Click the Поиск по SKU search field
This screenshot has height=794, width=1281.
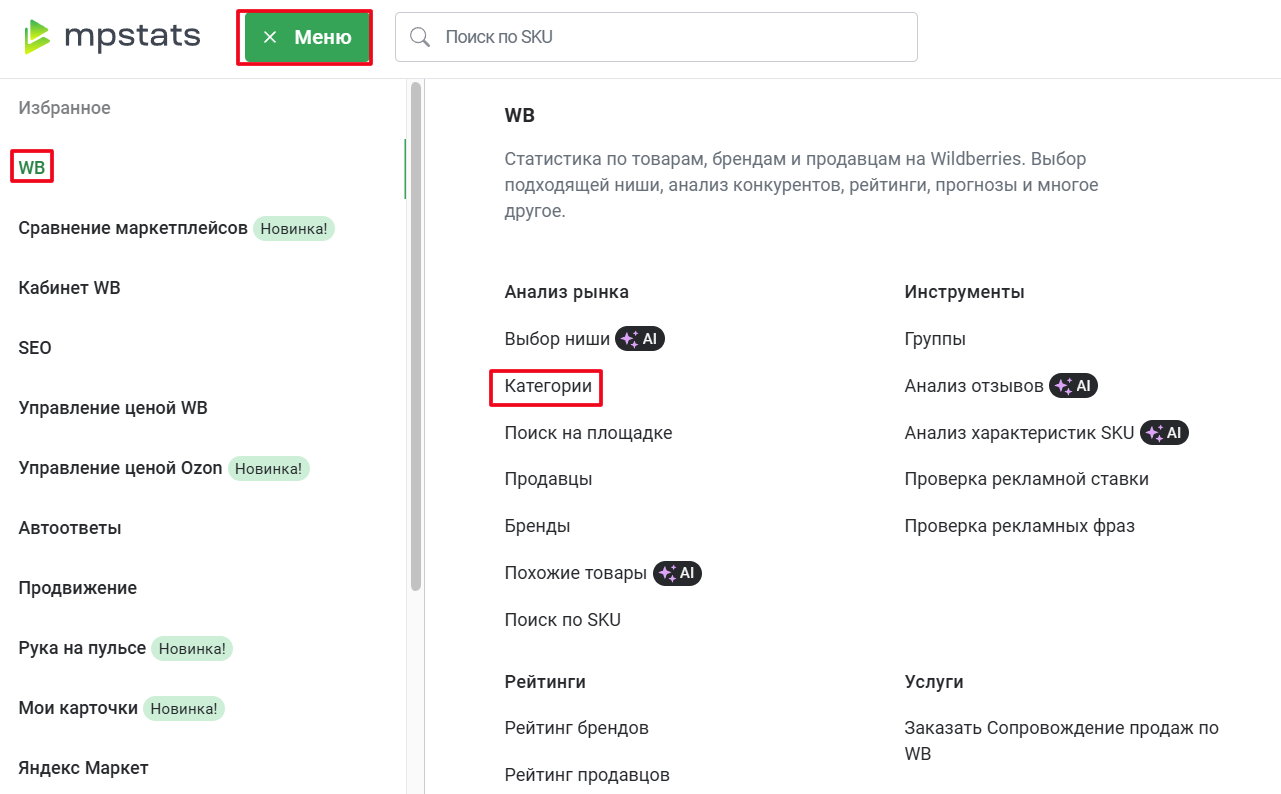pyautogui.click(x=657, y=36)
